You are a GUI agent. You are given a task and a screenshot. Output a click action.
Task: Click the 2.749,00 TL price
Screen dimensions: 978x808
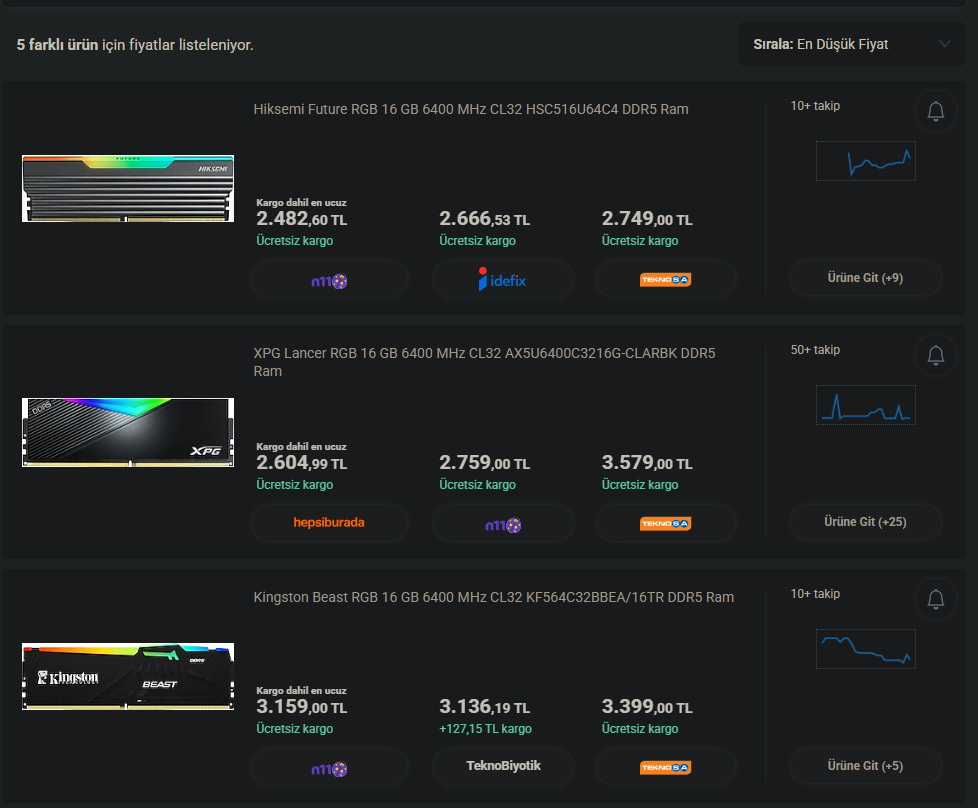coord(647,219)
